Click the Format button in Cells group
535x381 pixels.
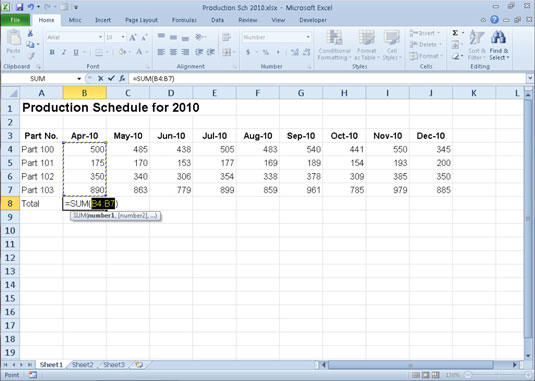coord(426,56)
